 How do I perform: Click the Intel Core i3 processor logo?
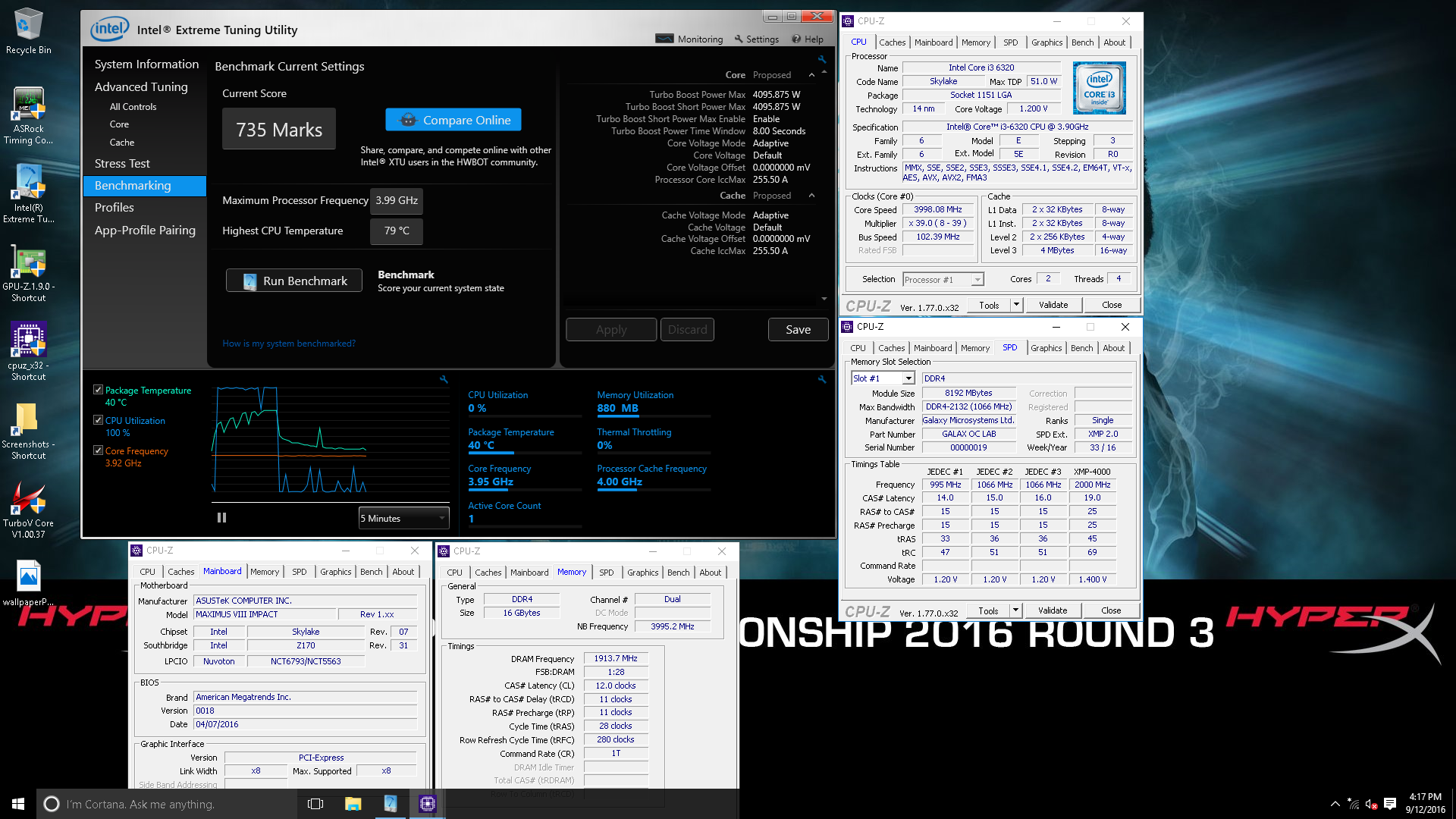point(1100,88)
